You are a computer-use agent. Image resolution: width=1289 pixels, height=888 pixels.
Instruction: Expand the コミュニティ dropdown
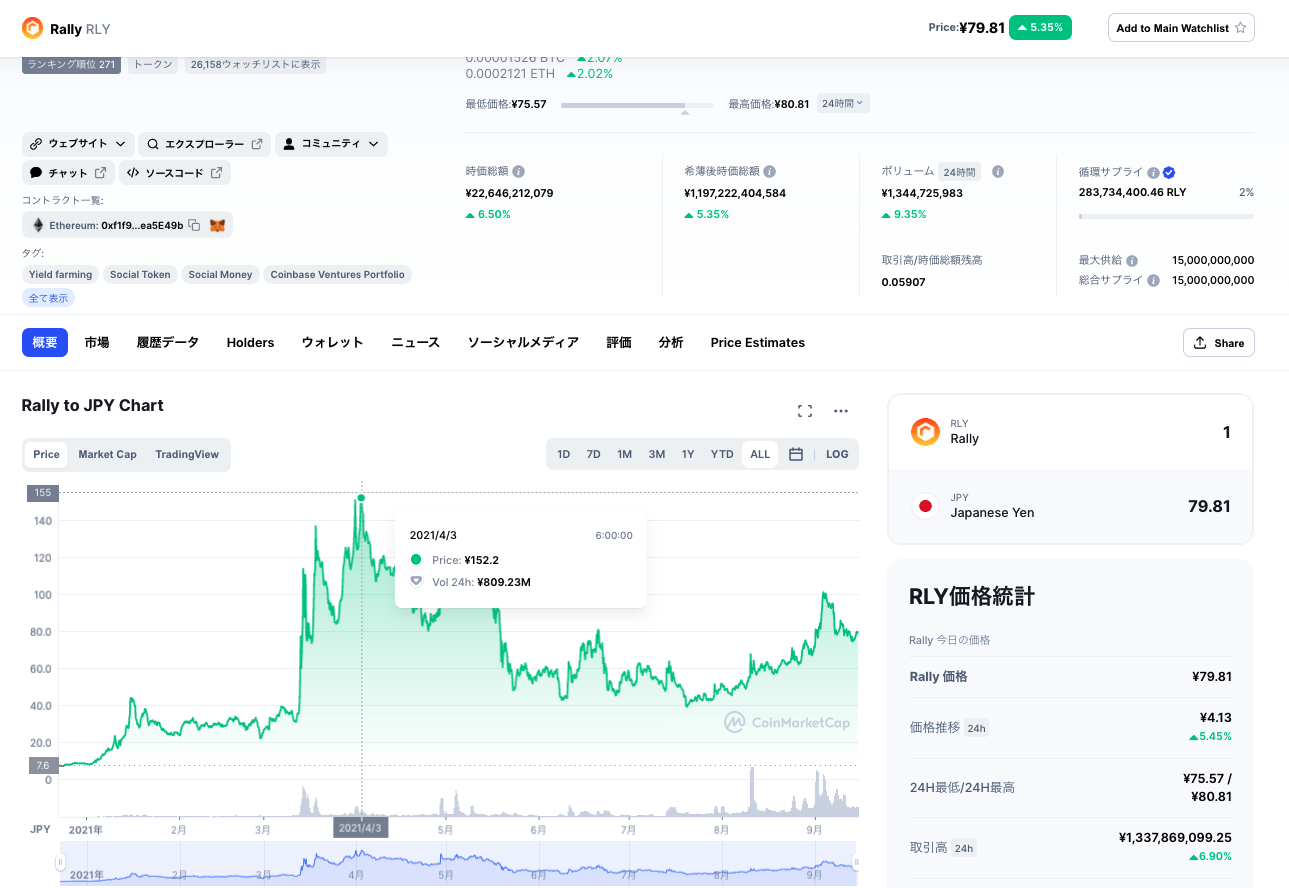click(331, 144)
